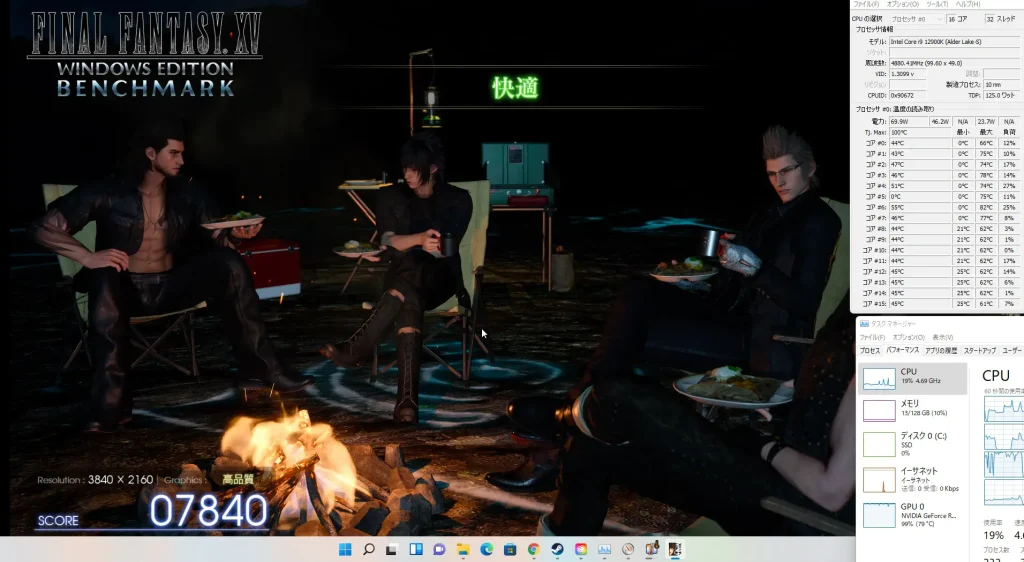The height and width of the screenshot is (562, 1024).
Task: Launch Microsoft Edge from the taskbar
Action: pyautogui.click(x=487, y=550)
